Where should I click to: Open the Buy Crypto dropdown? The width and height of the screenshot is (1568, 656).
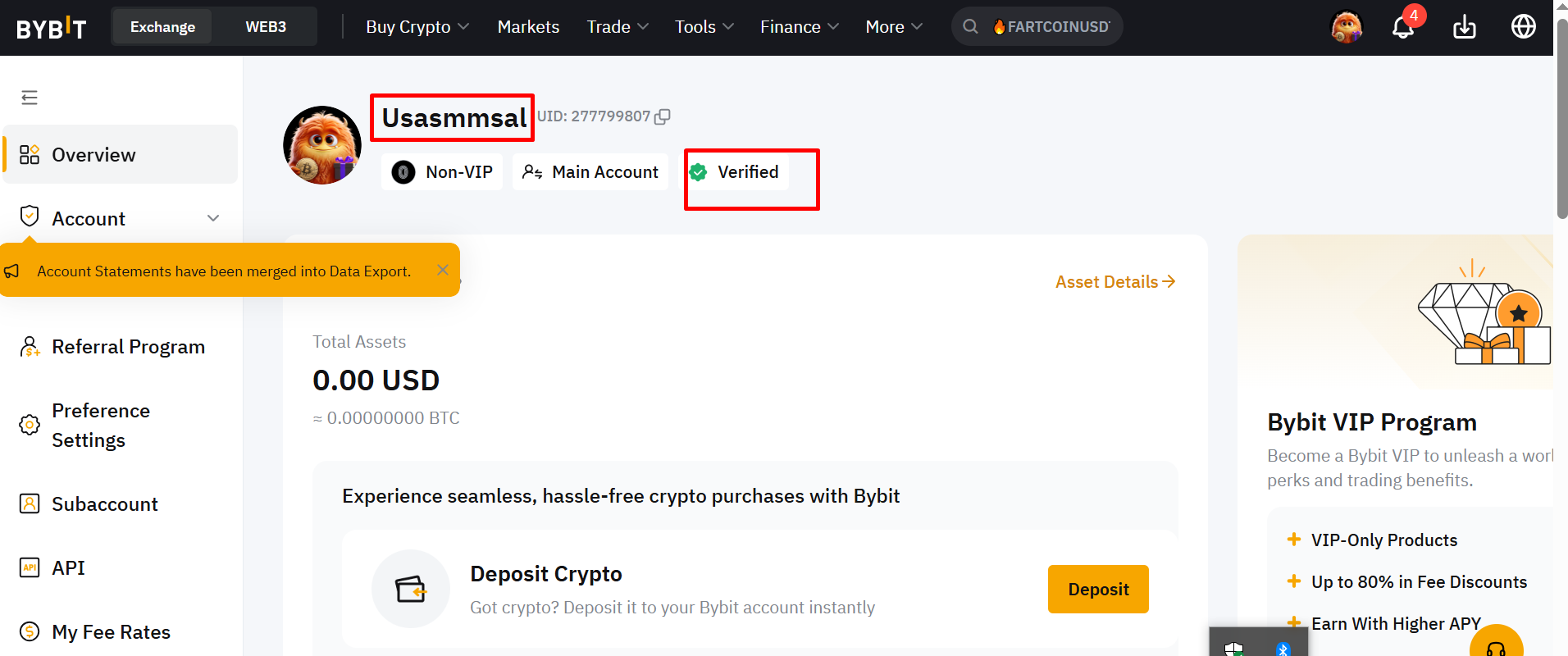point(417,27)
